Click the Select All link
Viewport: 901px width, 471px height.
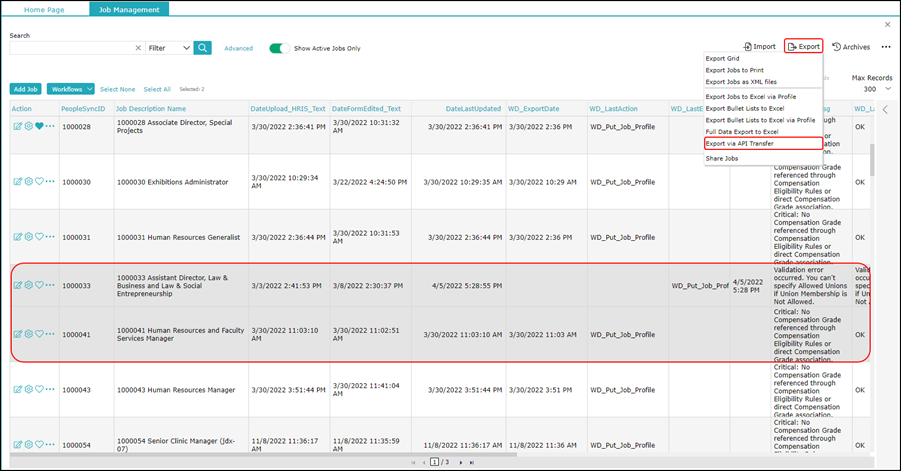pos(157,90)
